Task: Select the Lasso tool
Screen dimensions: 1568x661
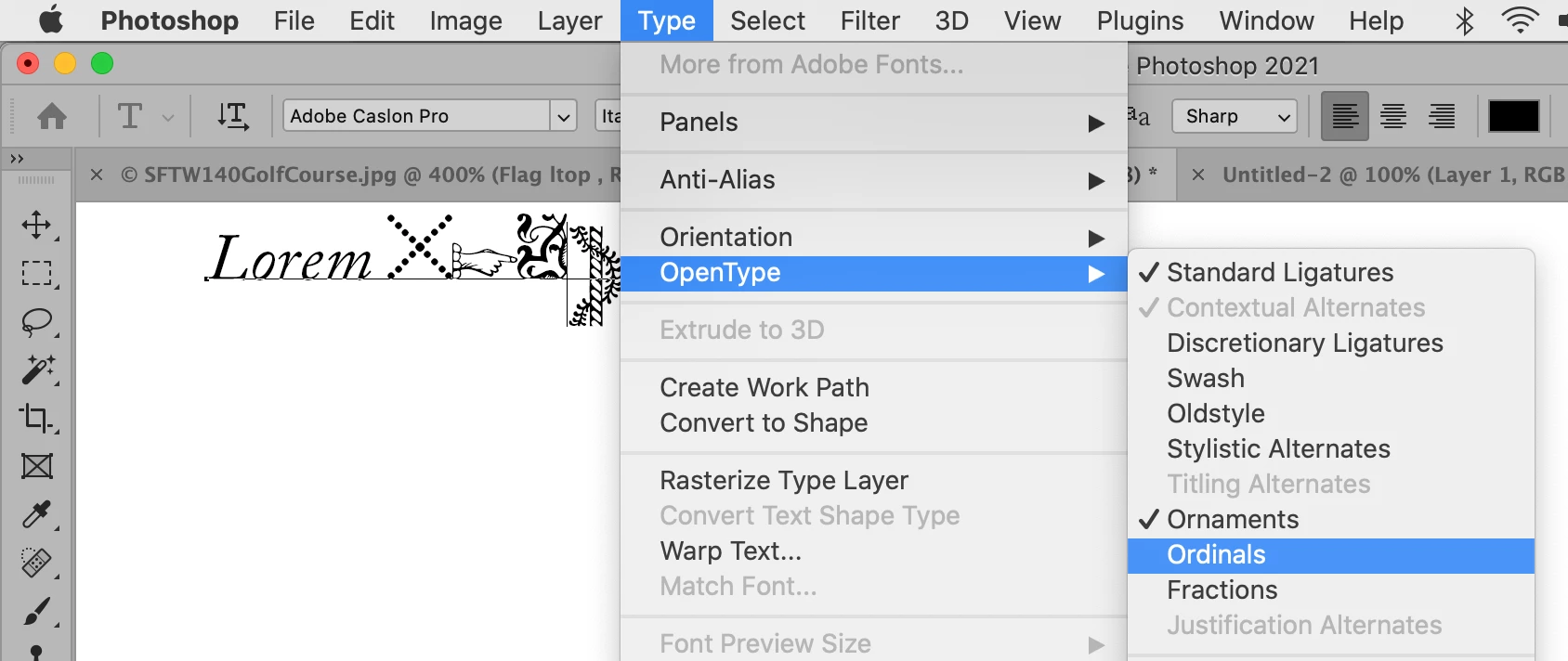Action: point(36,322)
